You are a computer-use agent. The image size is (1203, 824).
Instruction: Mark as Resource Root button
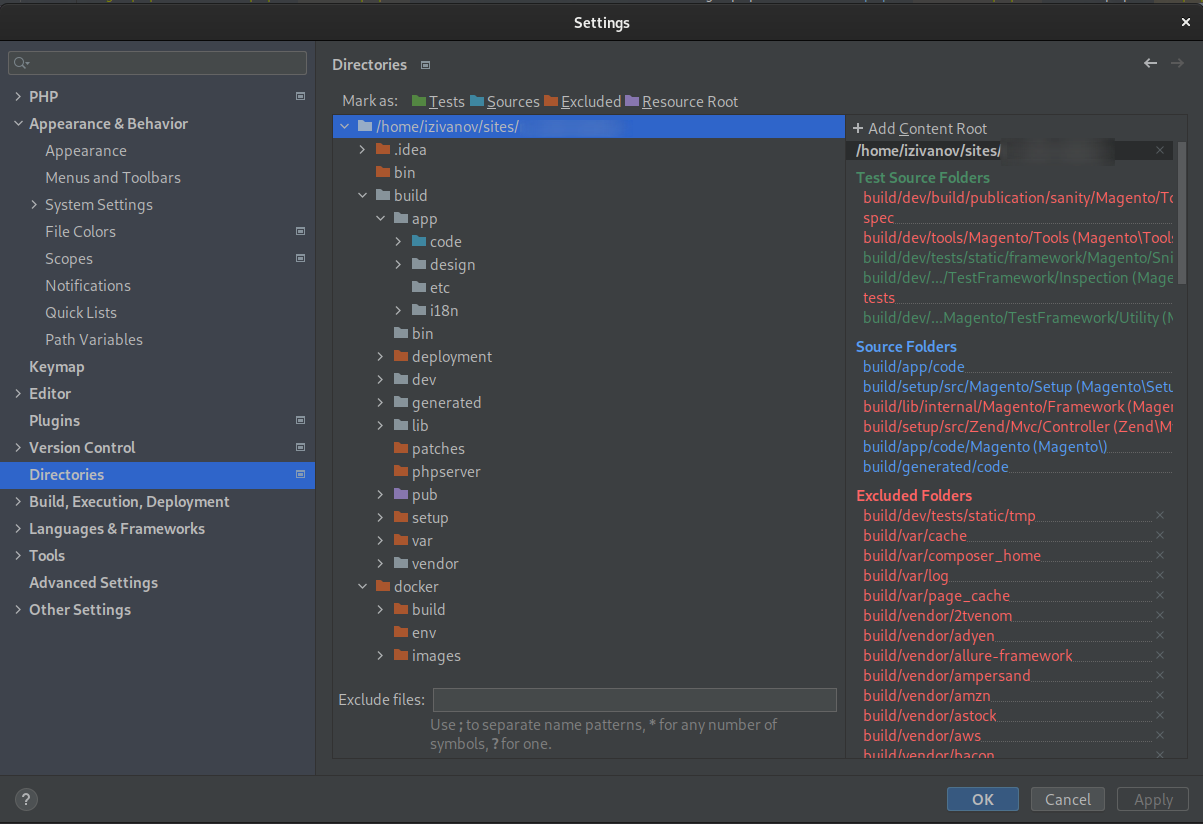(681, 101)
